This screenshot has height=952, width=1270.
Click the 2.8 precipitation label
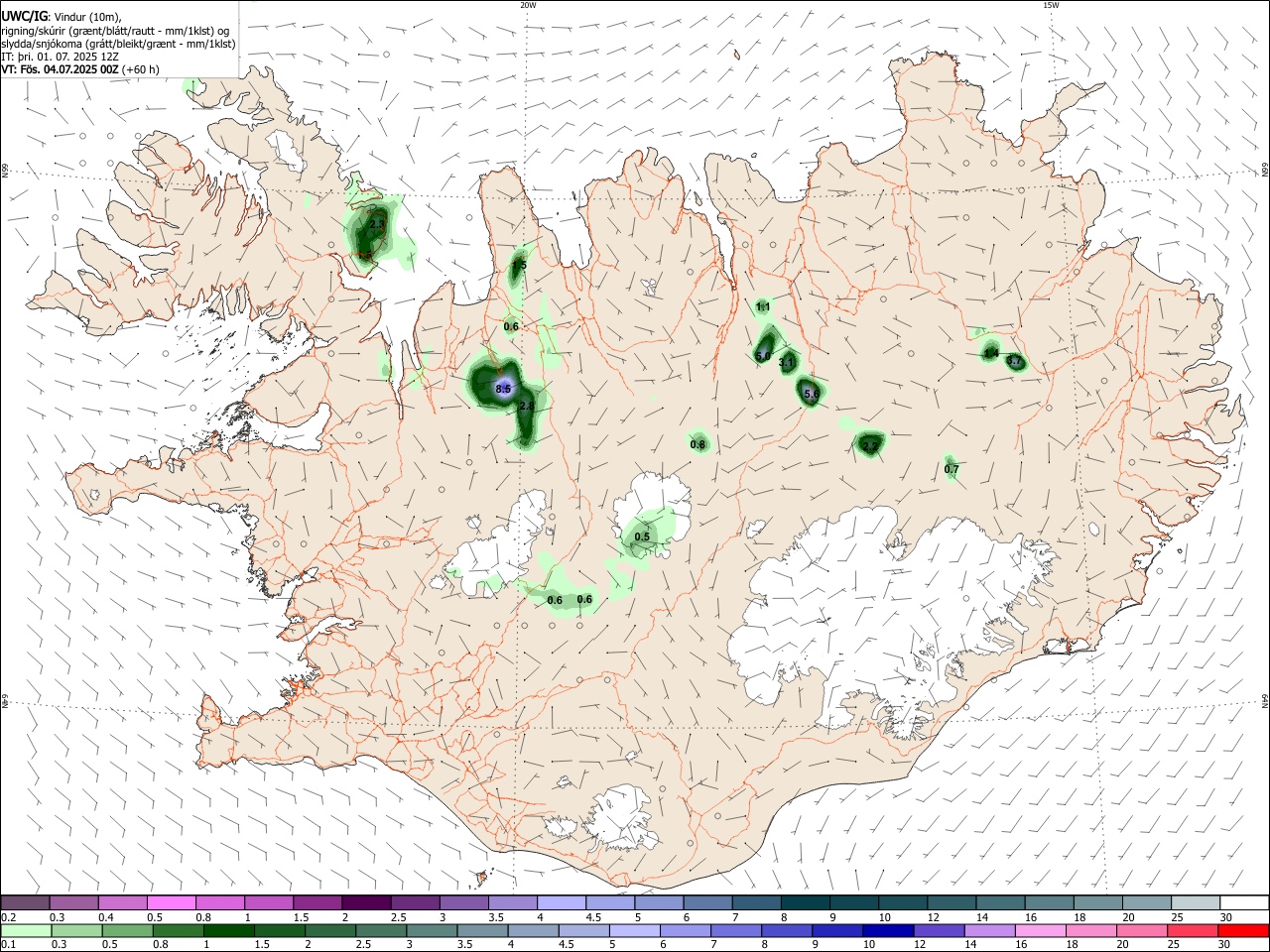(527, 406)
